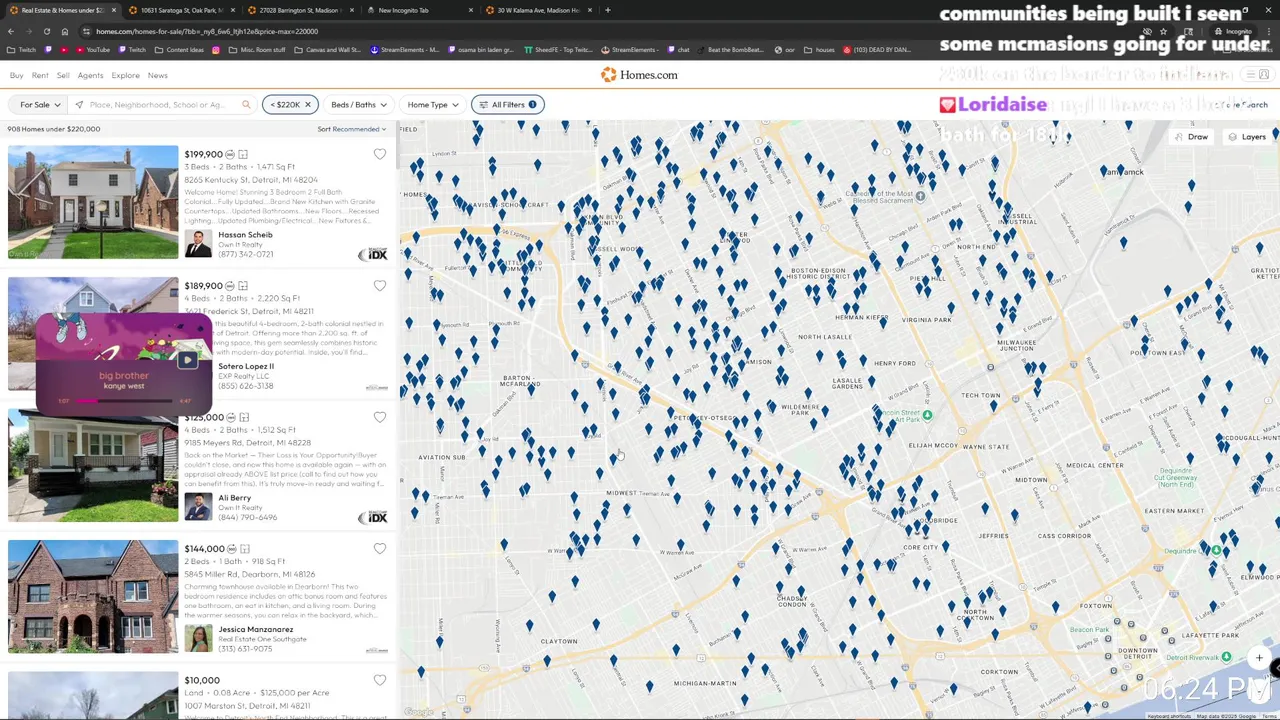Click the 908 Homes under $220,000 count
This screenshot has width=1280, height=720.
coord(54,129)
